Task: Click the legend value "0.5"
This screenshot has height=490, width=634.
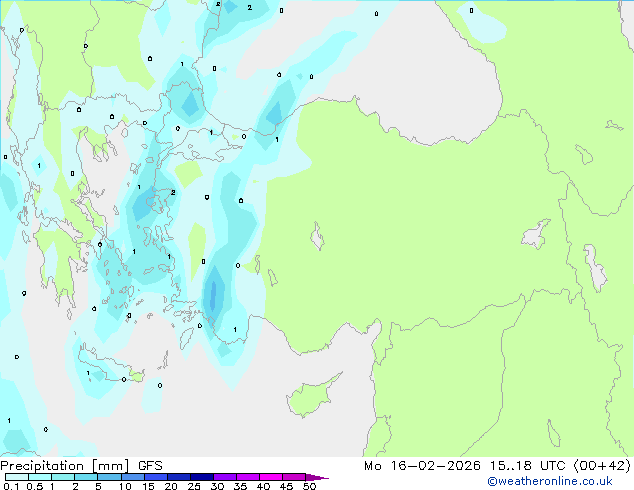Action: pyautogui.click(x=34, y=486)
